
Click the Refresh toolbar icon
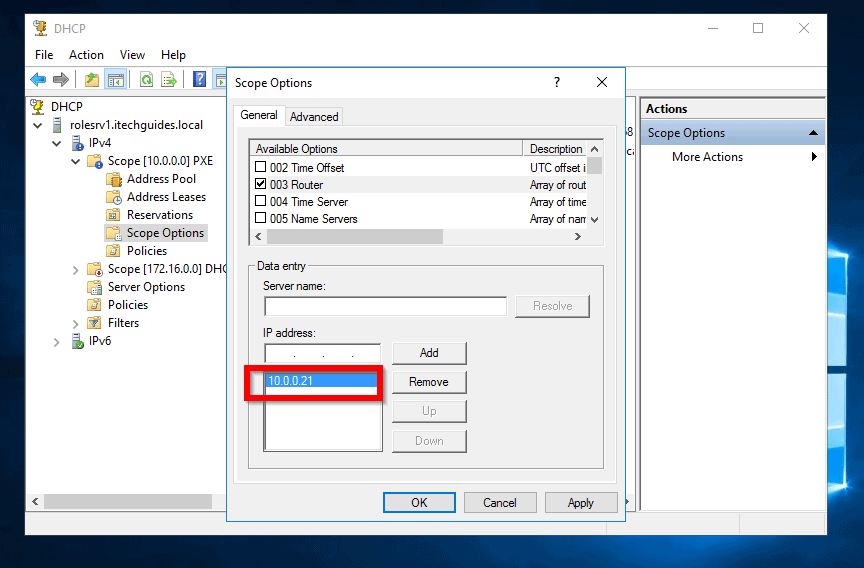coord(147,79)
